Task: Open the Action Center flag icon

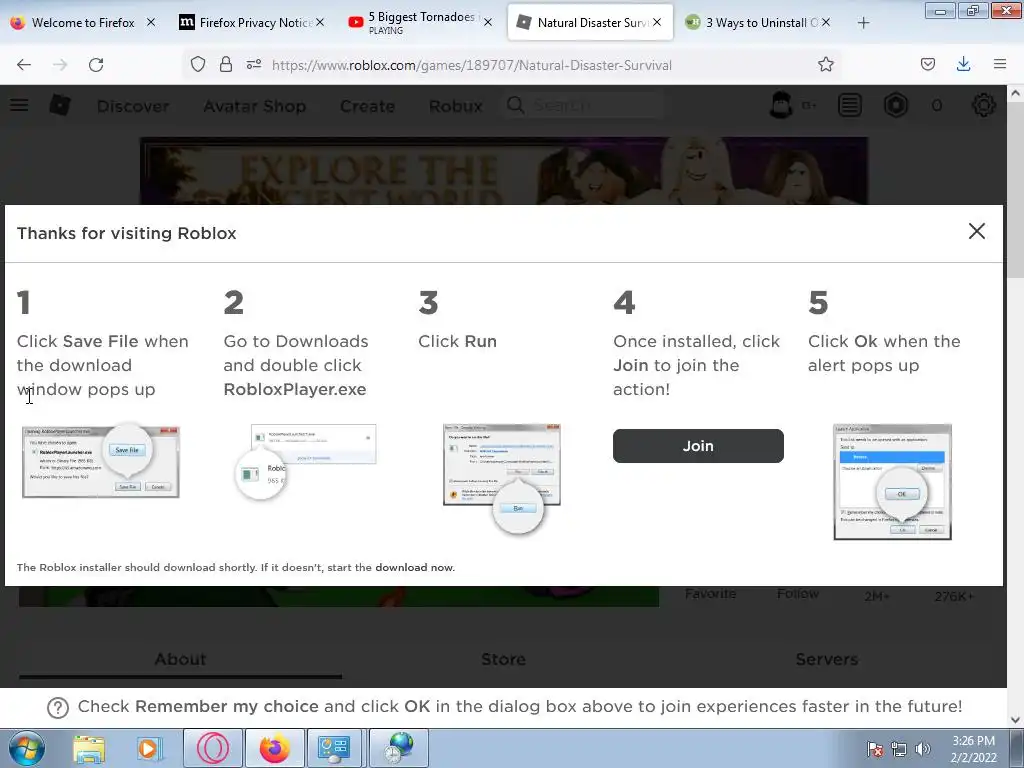Action: point(874,749)
